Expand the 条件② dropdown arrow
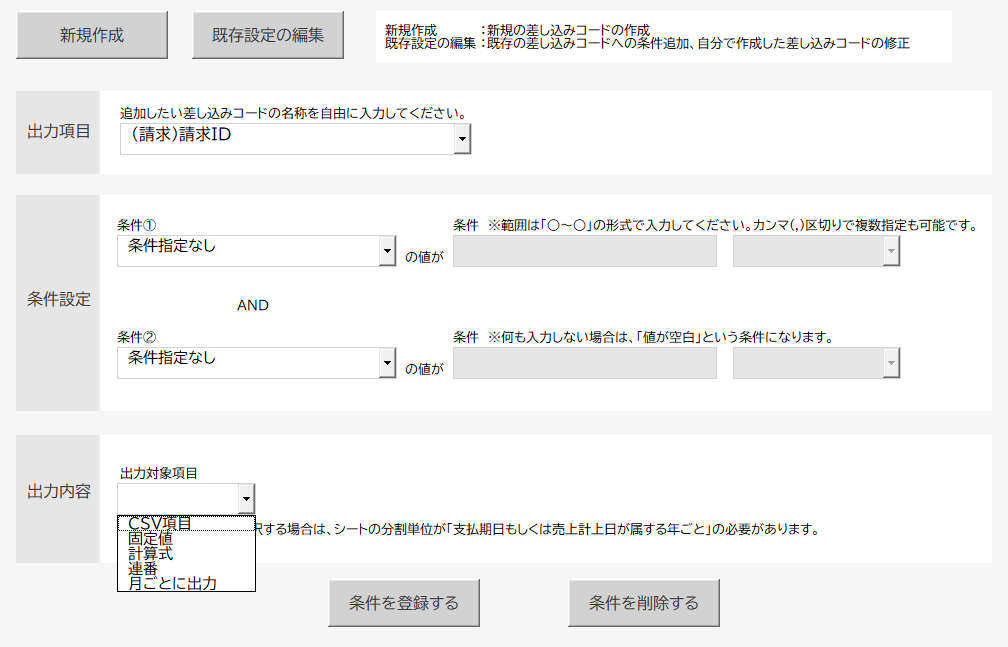This screenshot has height=647, width=1008. pyautogui.click(x=388, y=364)
